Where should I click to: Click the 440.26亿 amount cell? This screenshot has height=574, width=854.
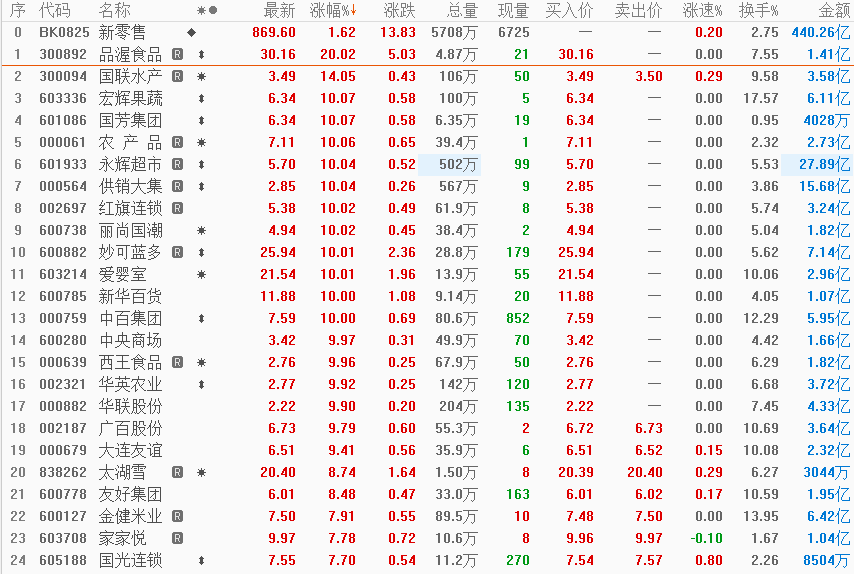pyautogui.click(x=821, y=33)
